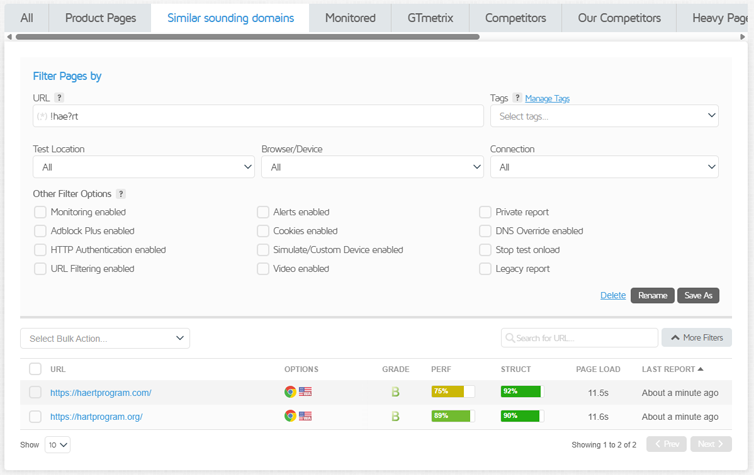Viewport: 754px width, 475px height.
Task: Click the 75% performance bar for haertprogram.com
Action: tap(452, 392)
